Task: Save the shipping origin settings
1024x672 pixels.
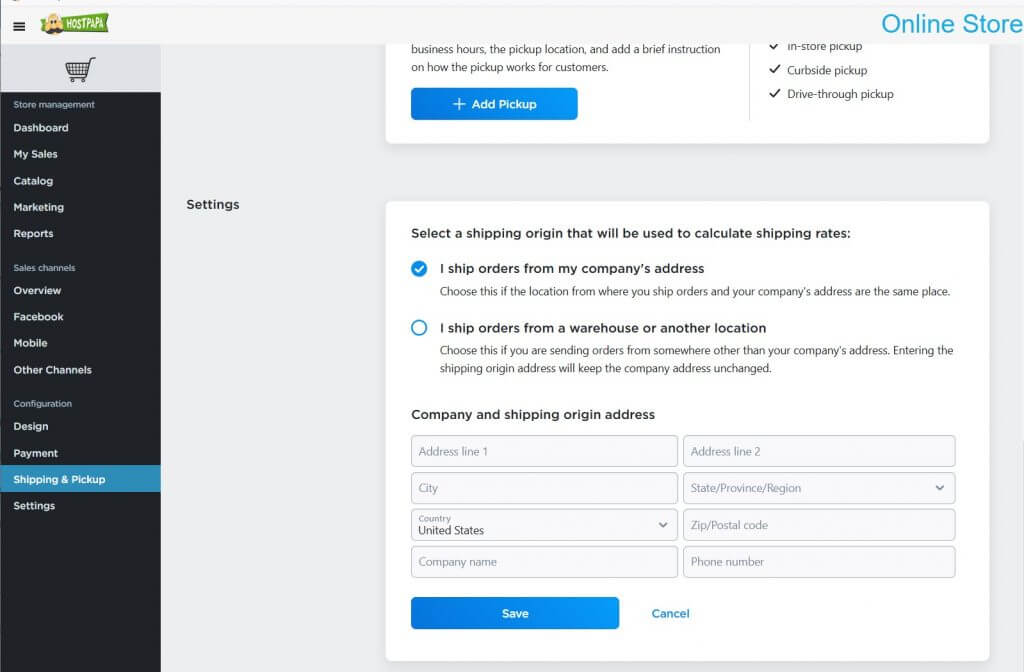Action: click(x=514, y=613)
